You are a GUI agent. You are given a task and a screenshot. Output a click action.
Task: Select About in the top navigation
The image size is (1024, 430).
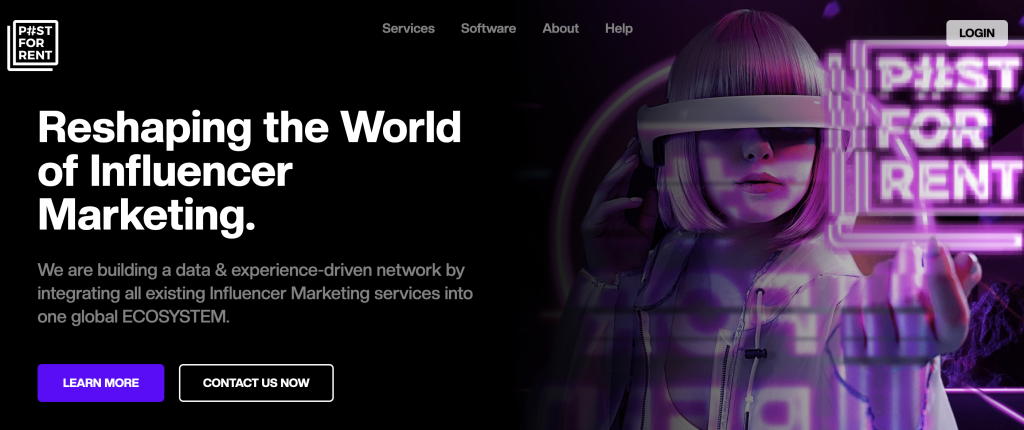coord(560,28)
